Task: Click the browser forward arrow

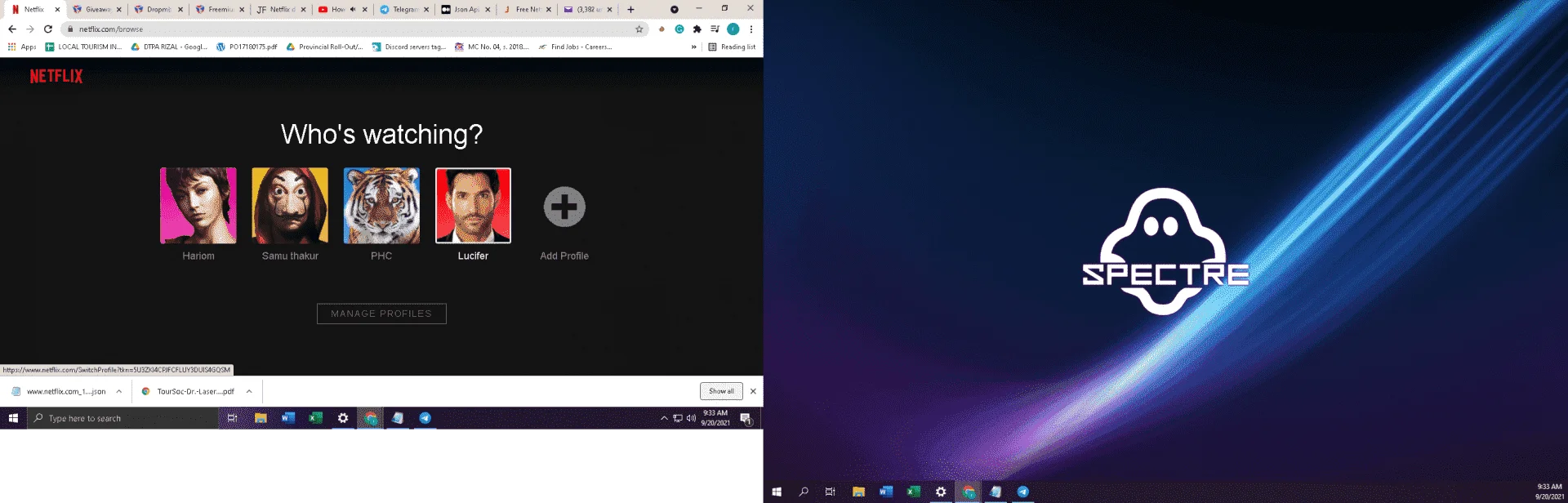Action: point(30,29)
